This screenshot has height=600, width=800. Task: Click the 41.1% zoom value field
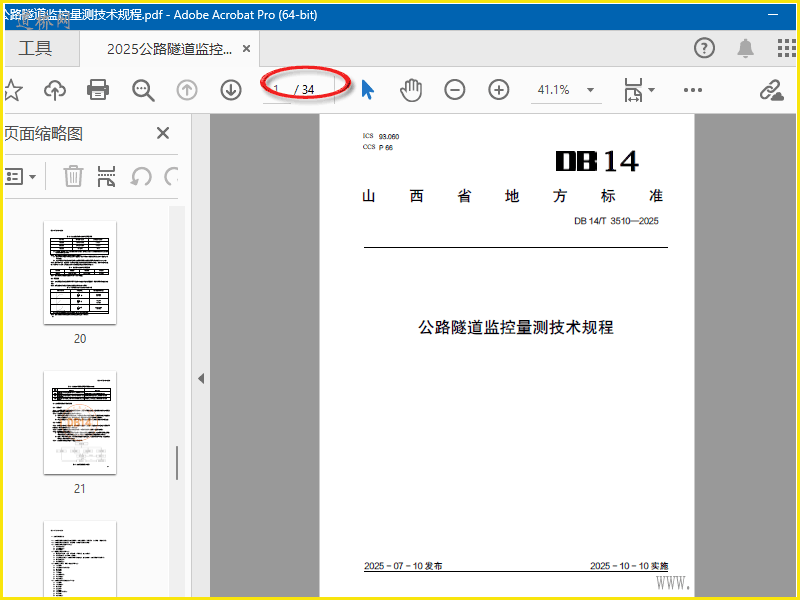pos(554,90)
